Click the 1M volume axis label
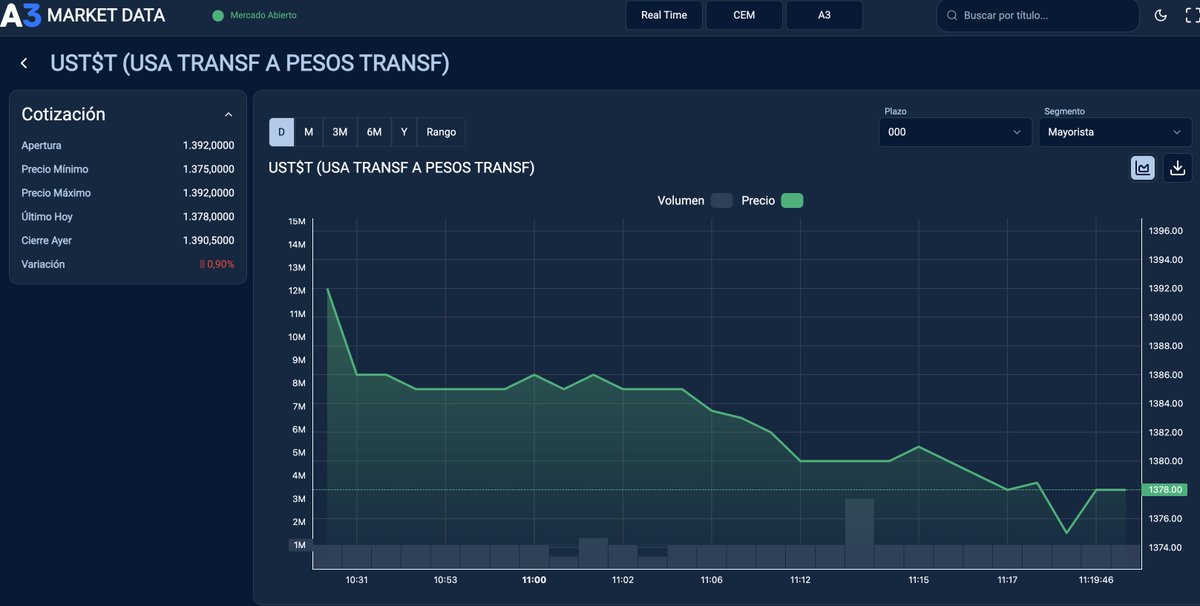 point(299,545)
